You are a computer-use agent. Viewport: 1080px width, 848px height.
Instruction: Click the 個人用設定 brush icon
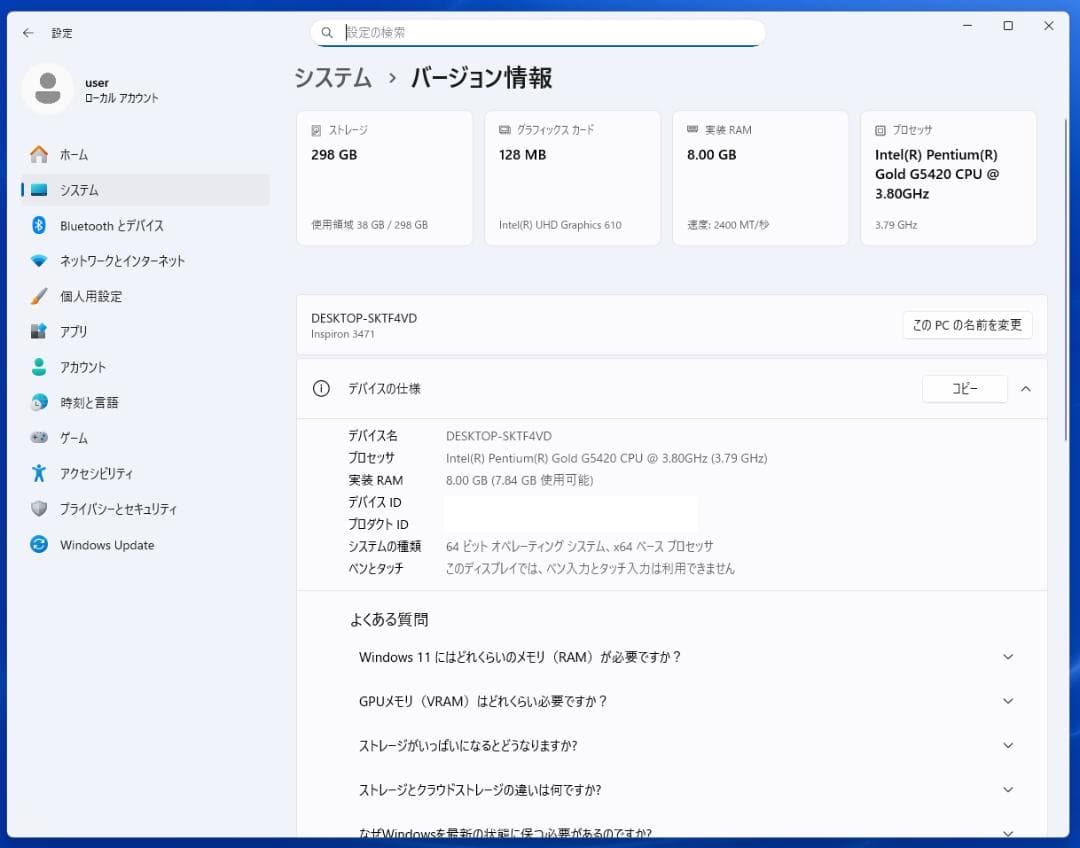point(38,296)
